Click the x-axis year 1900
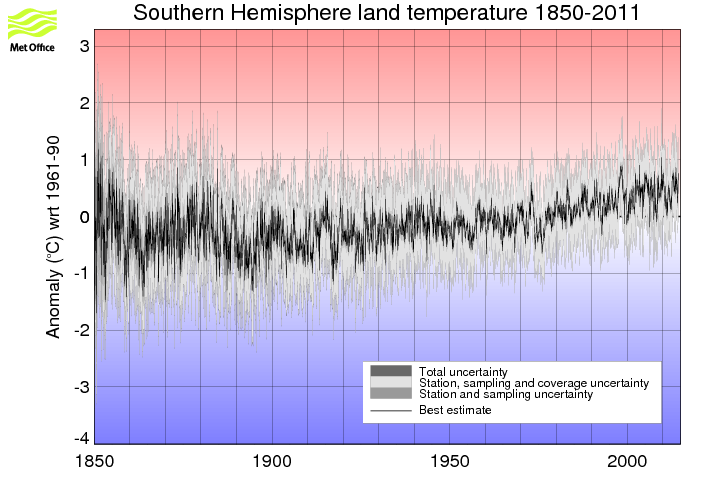The width and height of the screenshot is (708, 504). (x=272, y=462)
